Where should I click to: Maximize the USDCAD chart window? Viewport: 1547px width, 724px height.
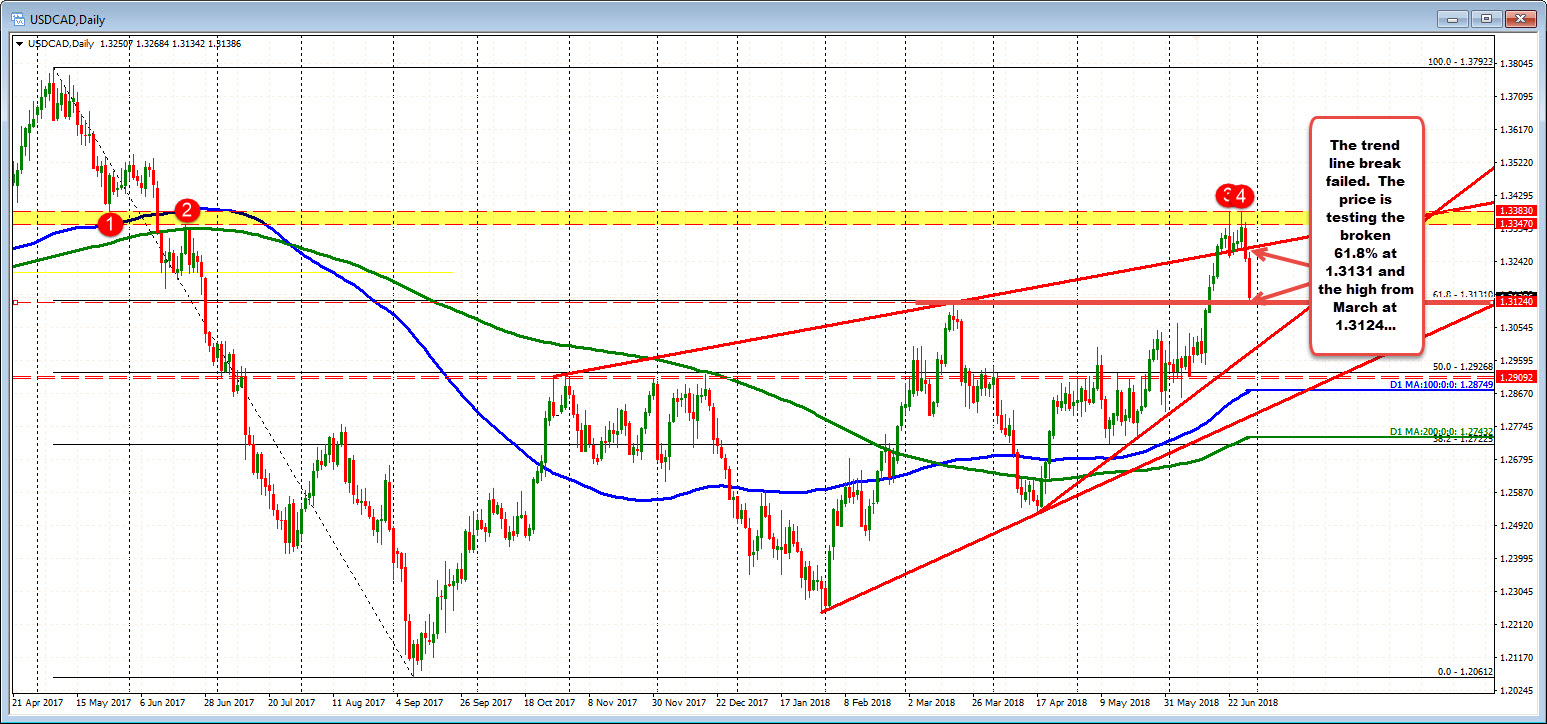[x=1485, y=18]
